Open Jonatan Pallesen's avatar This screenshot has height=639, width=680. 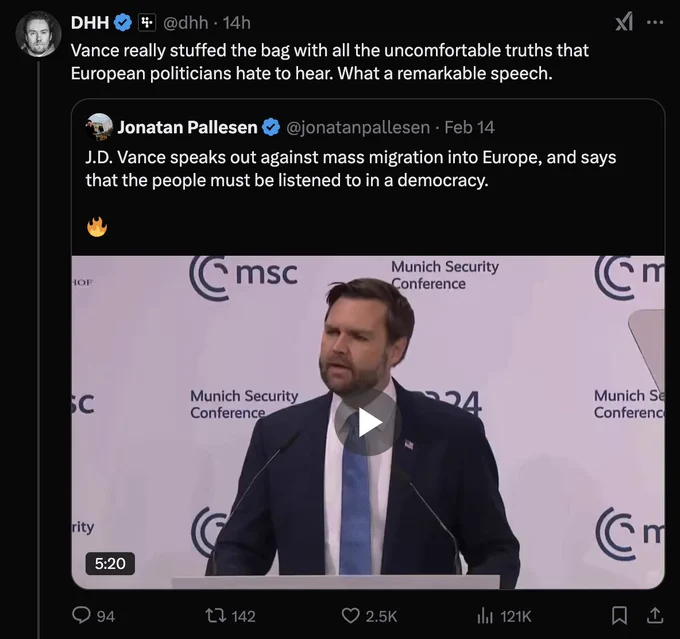point(99,127)
